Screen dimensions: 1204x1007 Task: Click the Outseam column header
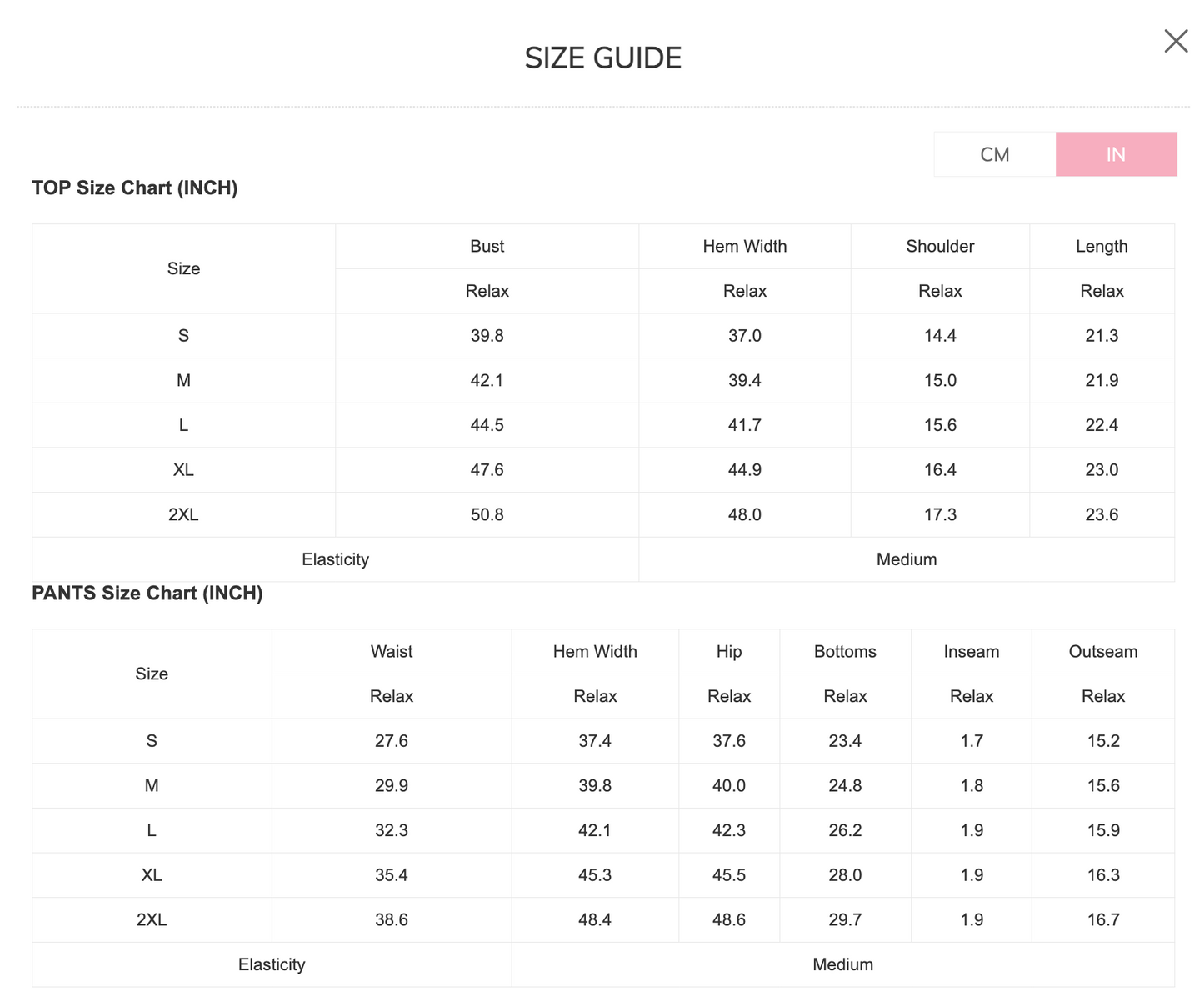point(1103,652)
